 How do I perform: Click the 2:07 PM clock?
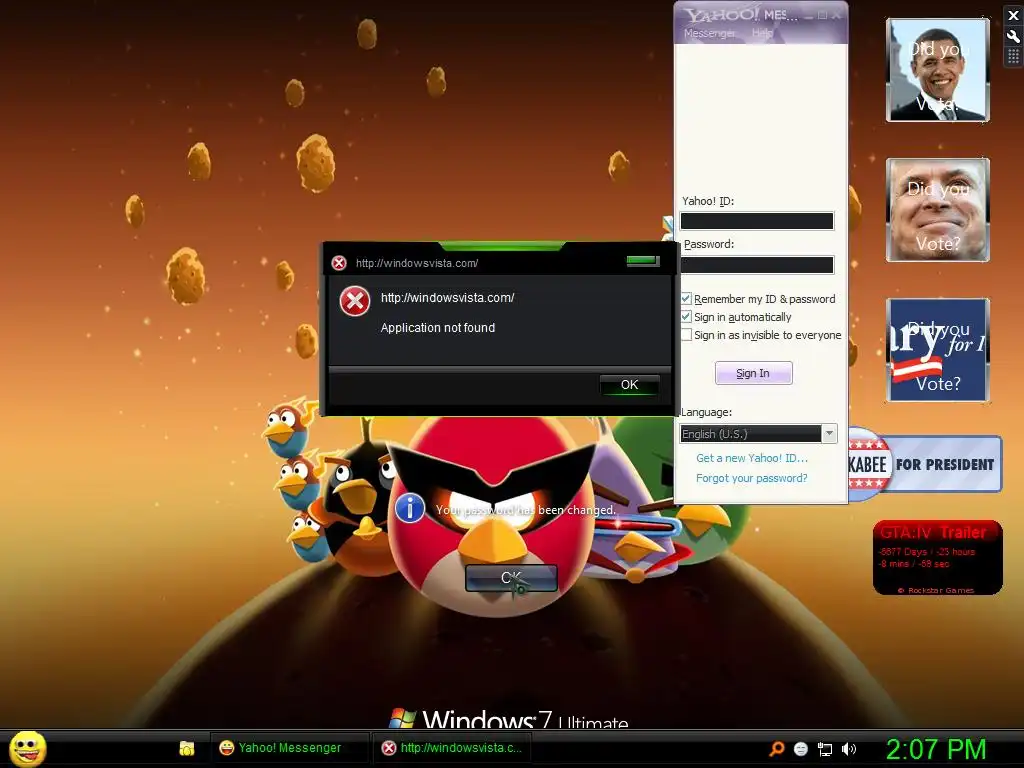(936, 749)
